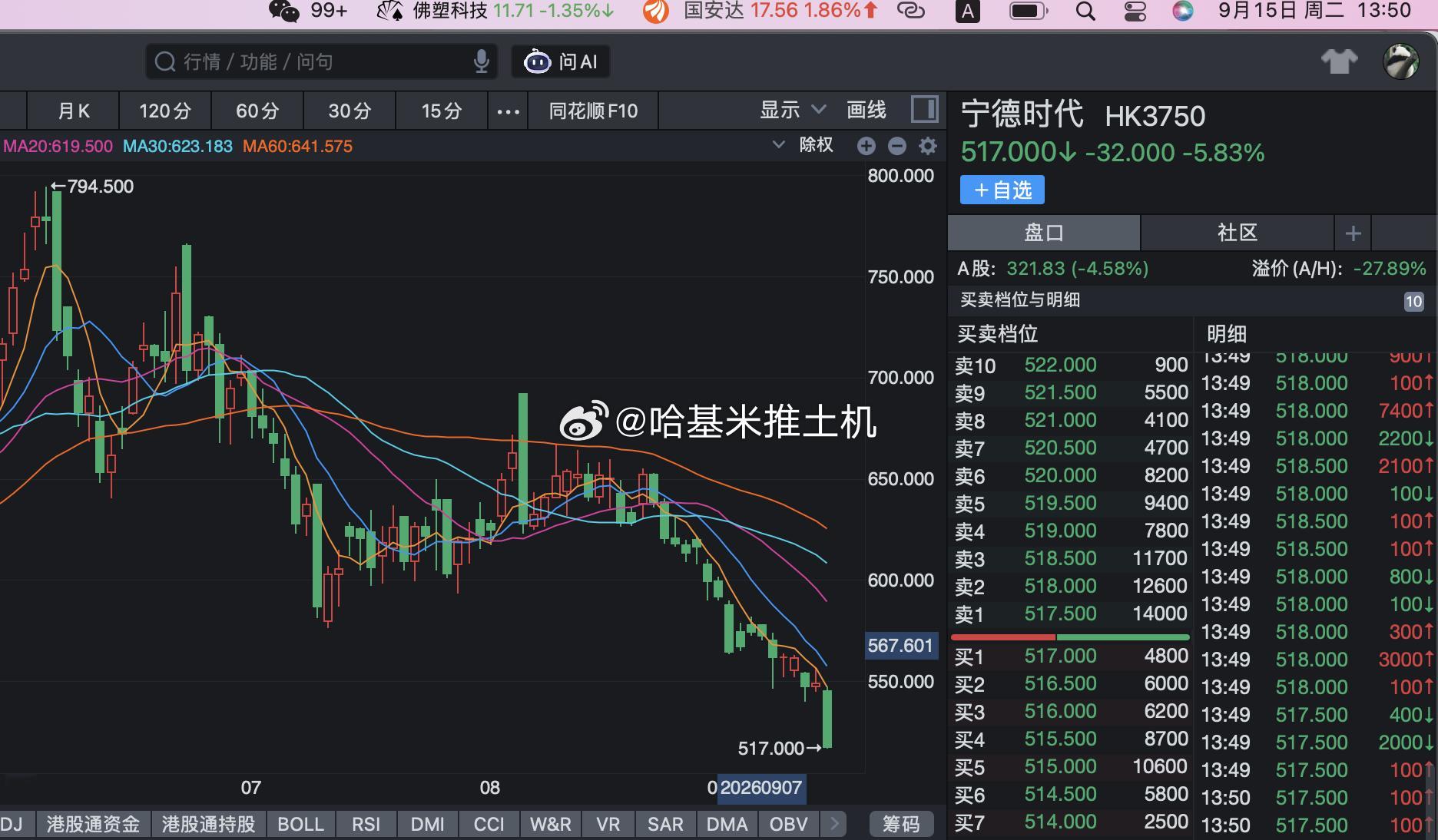Click the 除权 adjustment label
This screenshot has height=840, width=1438.
816,145
